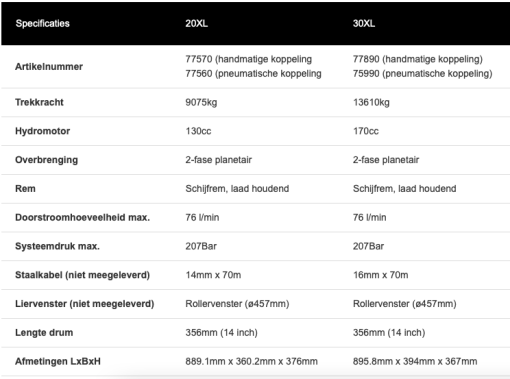This screenshot has width=510, height=379.
Task: Click the Hydromotor 130cc cell
Action: pyautogui.click(x=198, y=131)
